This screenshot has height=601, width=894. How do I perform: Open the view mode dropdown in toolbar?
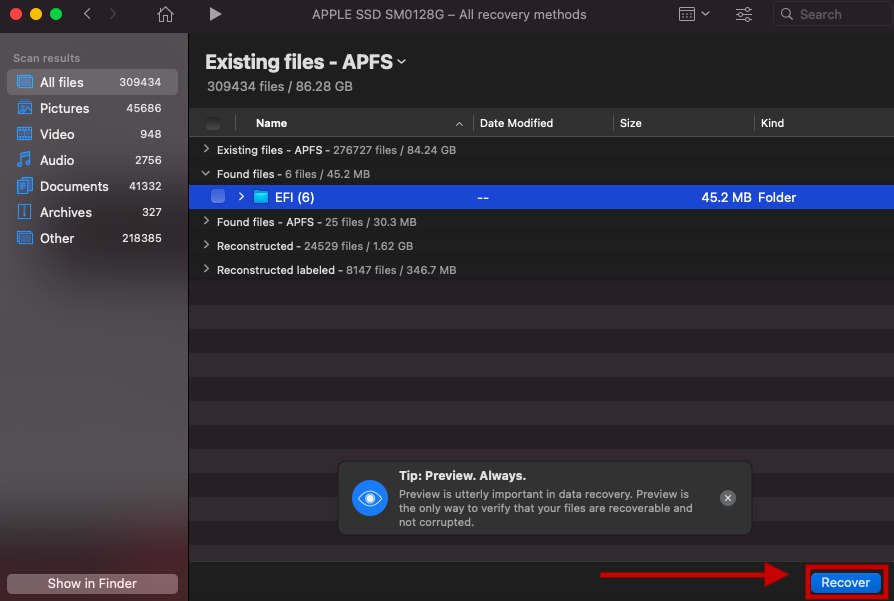pos(694,14)
